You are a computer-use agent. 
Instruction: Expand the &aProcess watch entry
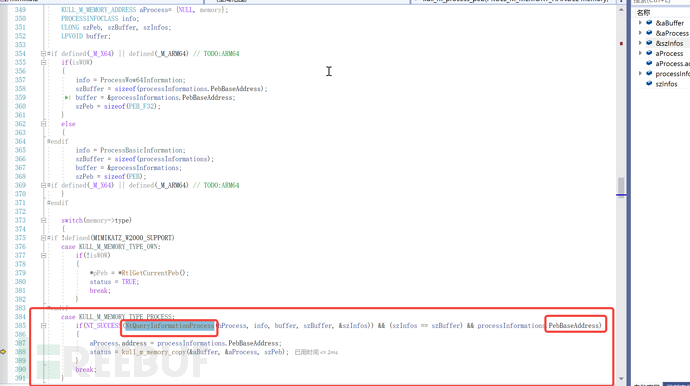[x=640, y=33]
